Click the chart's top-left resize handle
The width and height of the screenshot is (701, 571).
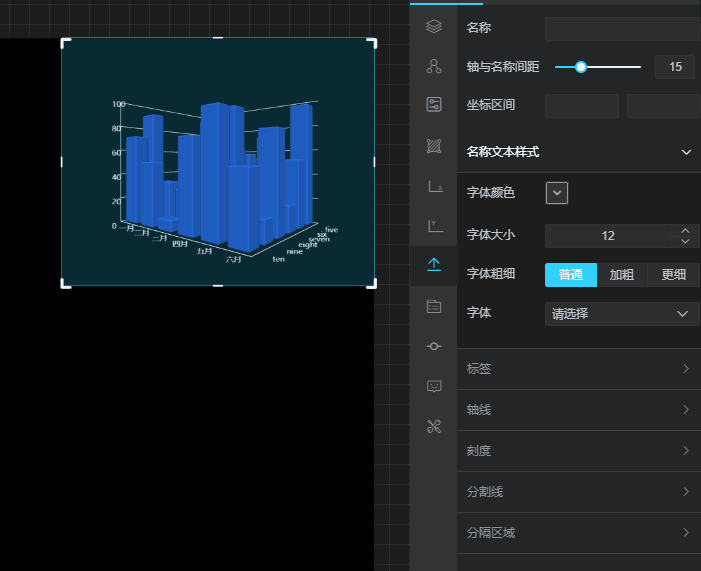point(65,43)
